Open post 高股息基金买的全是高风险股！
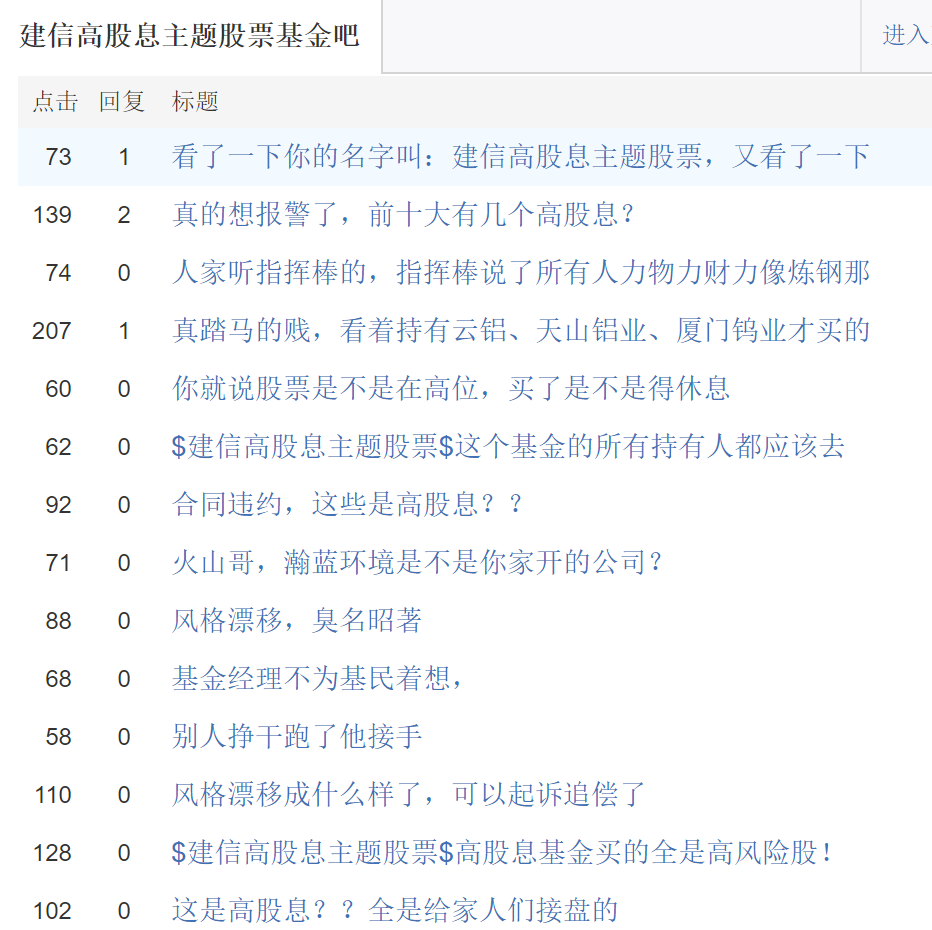932x930 pixels. (502, 852)
